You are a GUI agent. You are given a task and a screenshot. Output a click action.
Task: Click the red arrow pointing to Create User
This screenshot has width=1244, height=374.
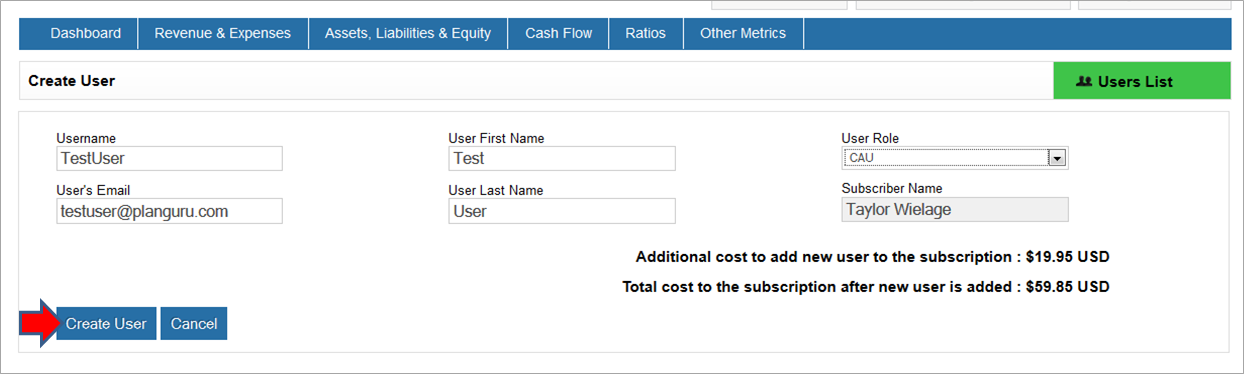pyautogui.click(x=38, y=323)
